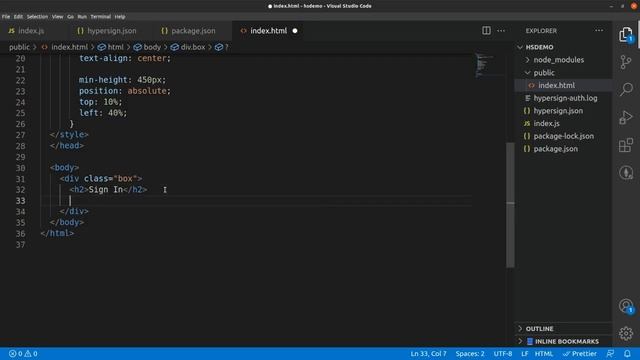Open the Run and Debug view
640x360 pixels.
626,117
